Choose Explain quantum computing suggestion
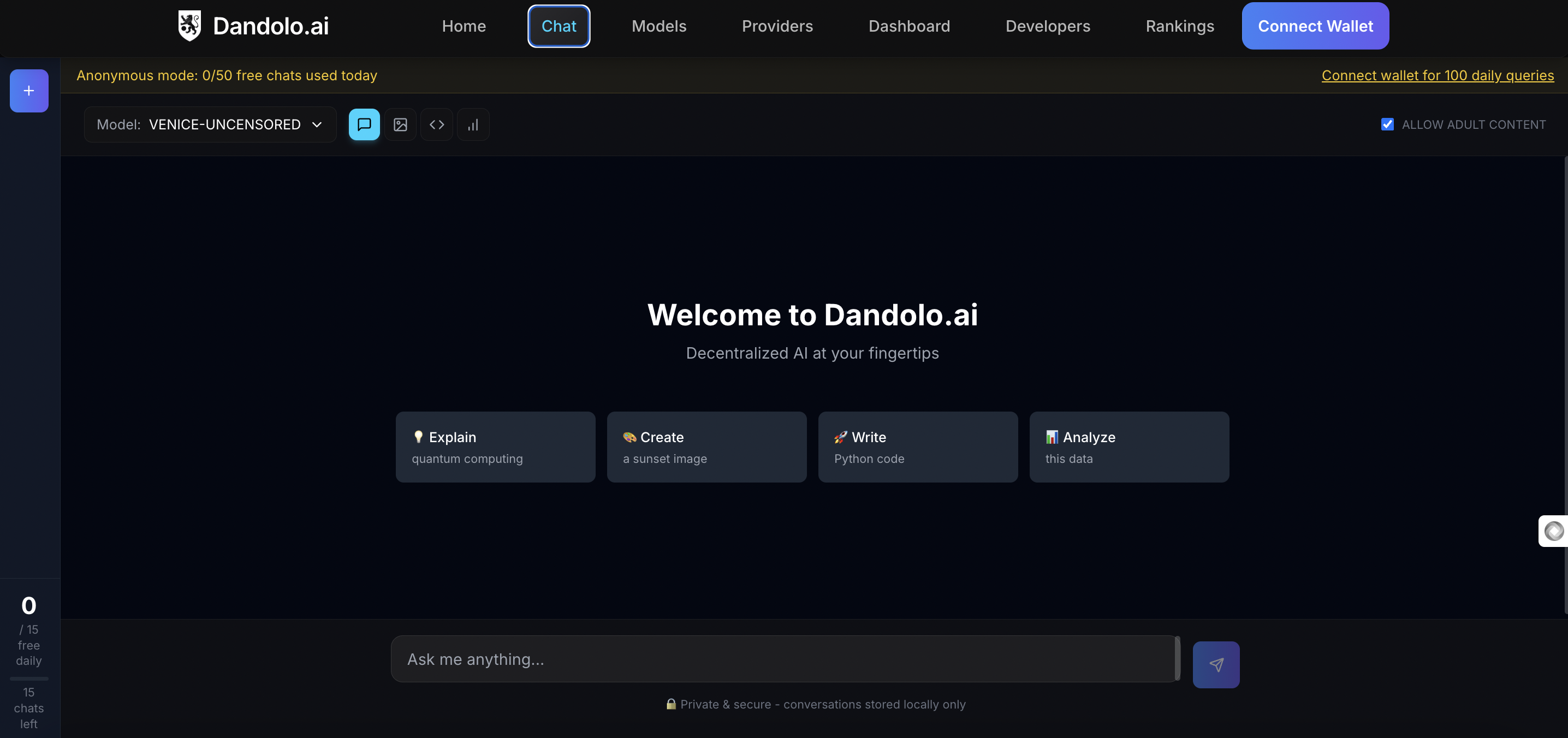Screen dimensions: 1568x738 [x=496, y=447]
